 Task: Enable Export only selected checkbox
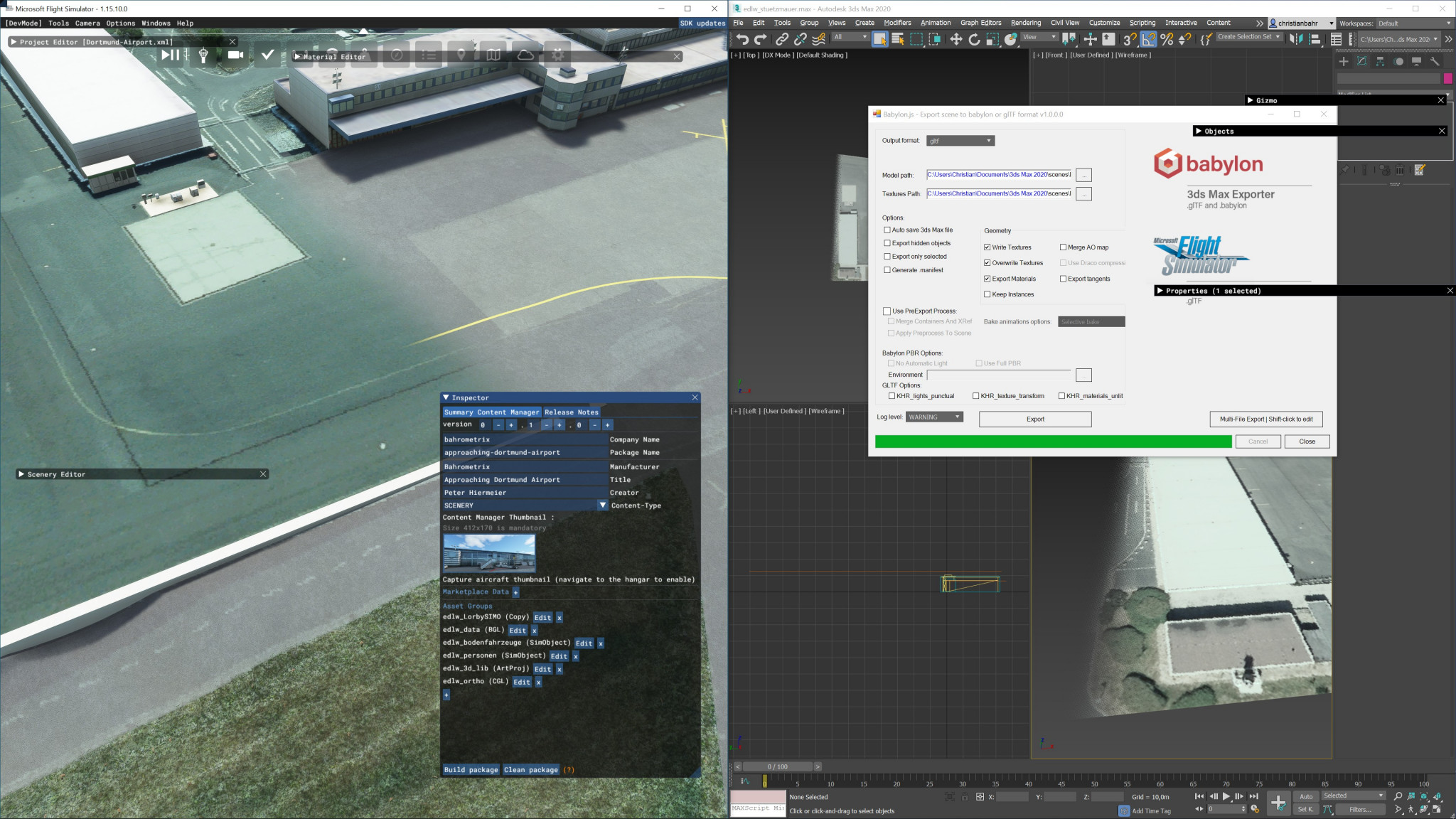pos(887,257)
